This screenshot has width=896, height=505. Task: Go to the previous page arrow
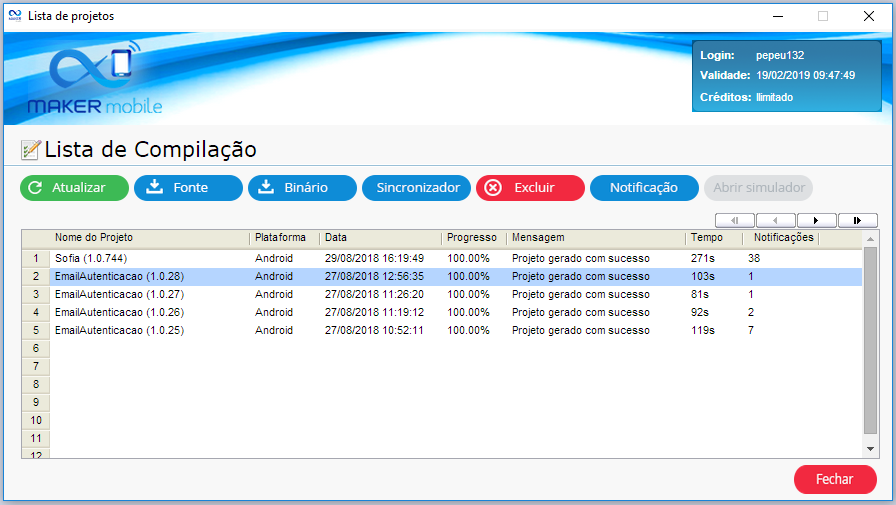tap(775, 220)
